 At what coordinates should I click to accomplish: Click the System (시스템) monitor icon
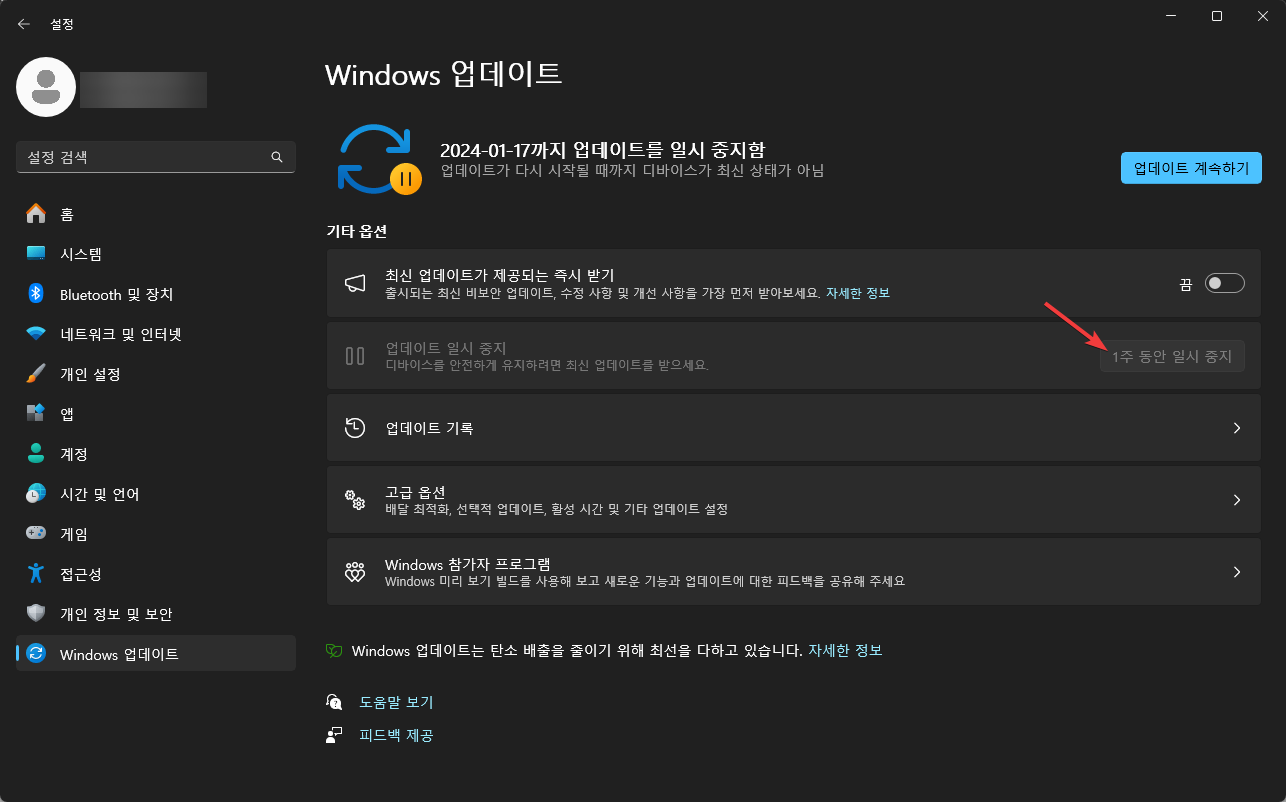36,254
